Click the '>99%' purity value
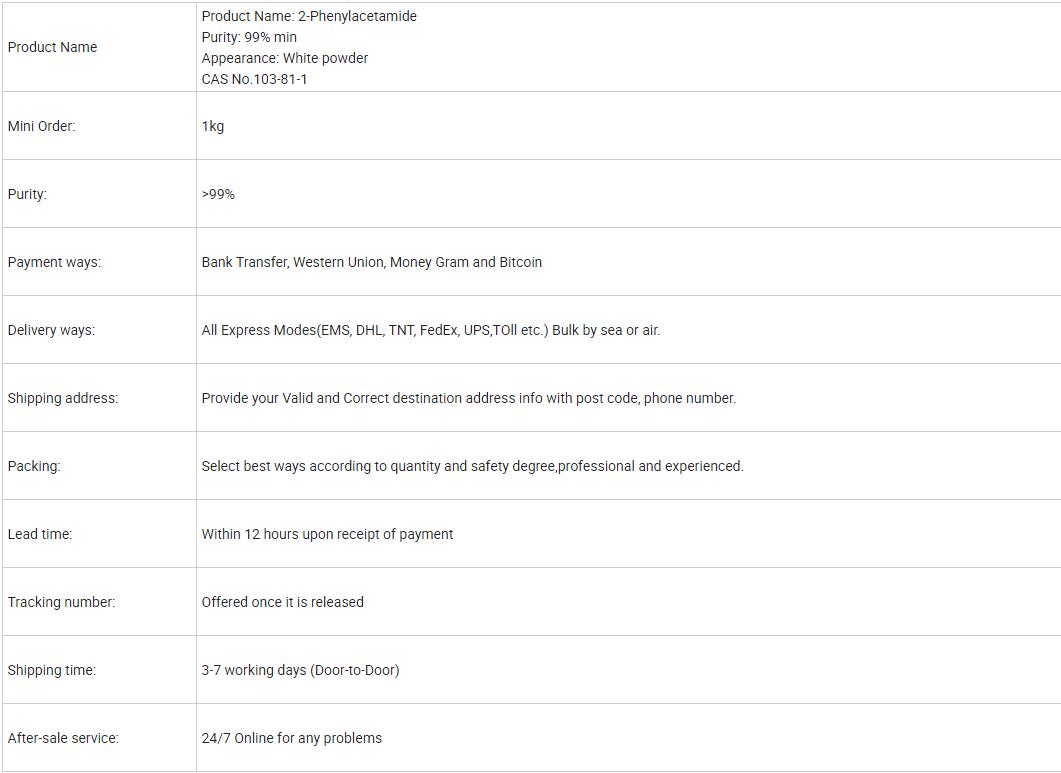 218,194
